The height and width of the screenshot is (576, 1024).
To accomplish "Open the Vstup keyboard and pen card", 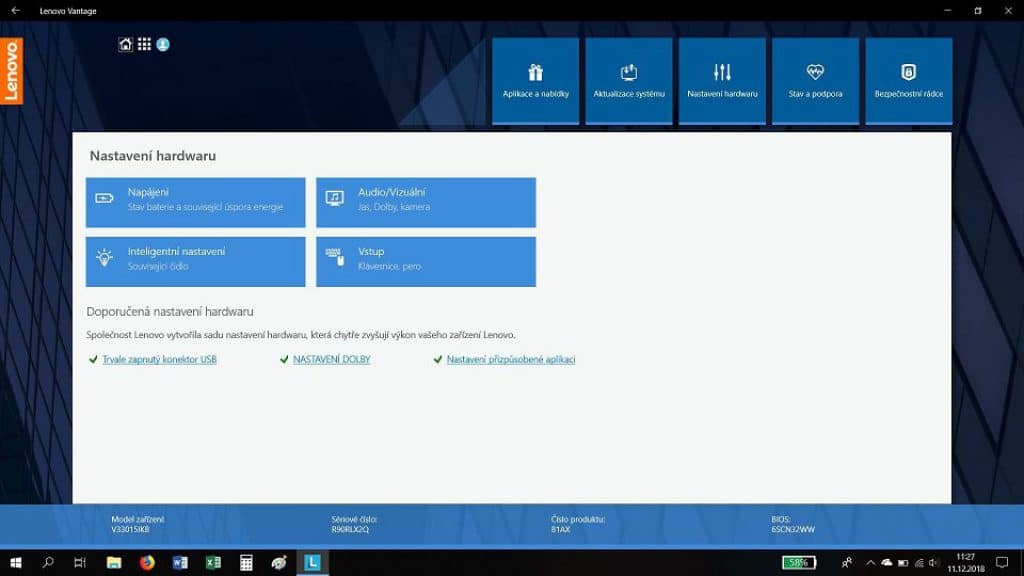I will coord(426,261).
